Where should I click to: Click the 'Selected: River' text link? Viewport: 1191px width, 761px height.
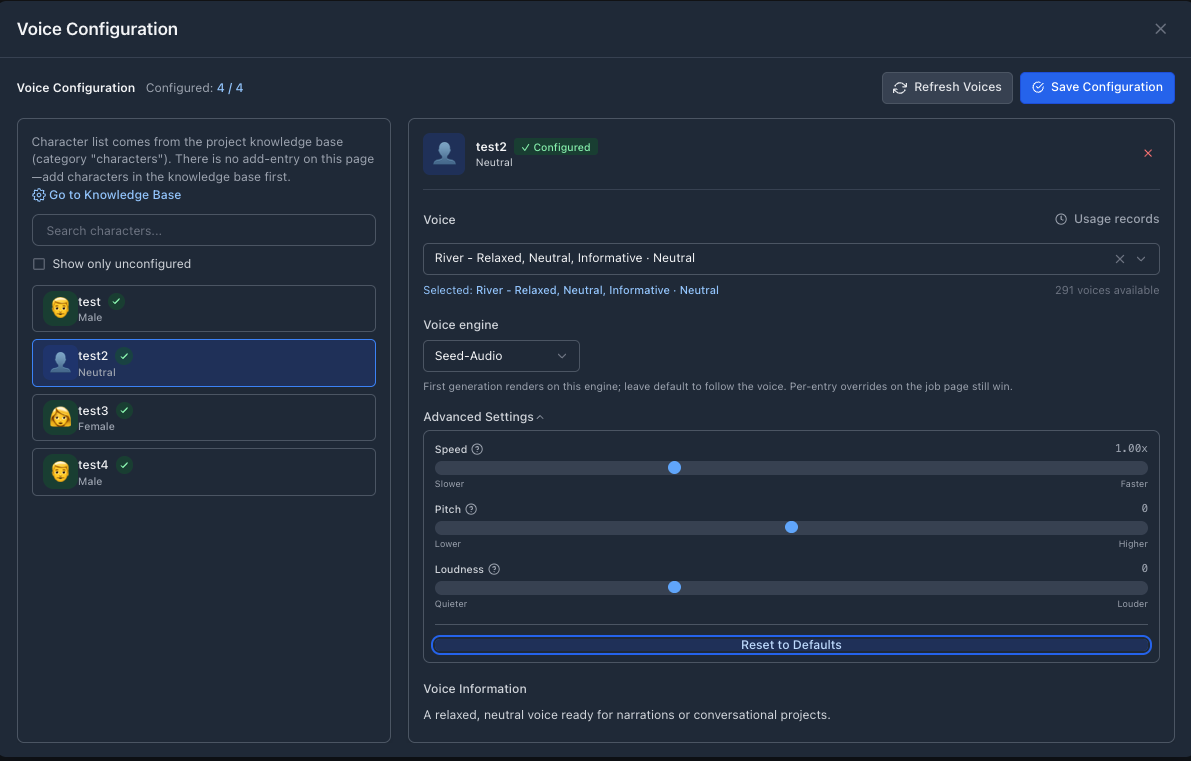570,290
